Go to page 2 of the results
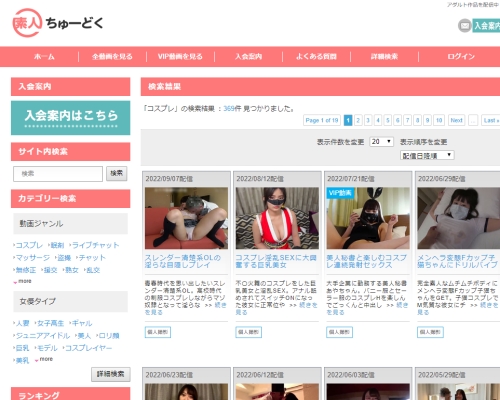 click(x=358, y=120)
